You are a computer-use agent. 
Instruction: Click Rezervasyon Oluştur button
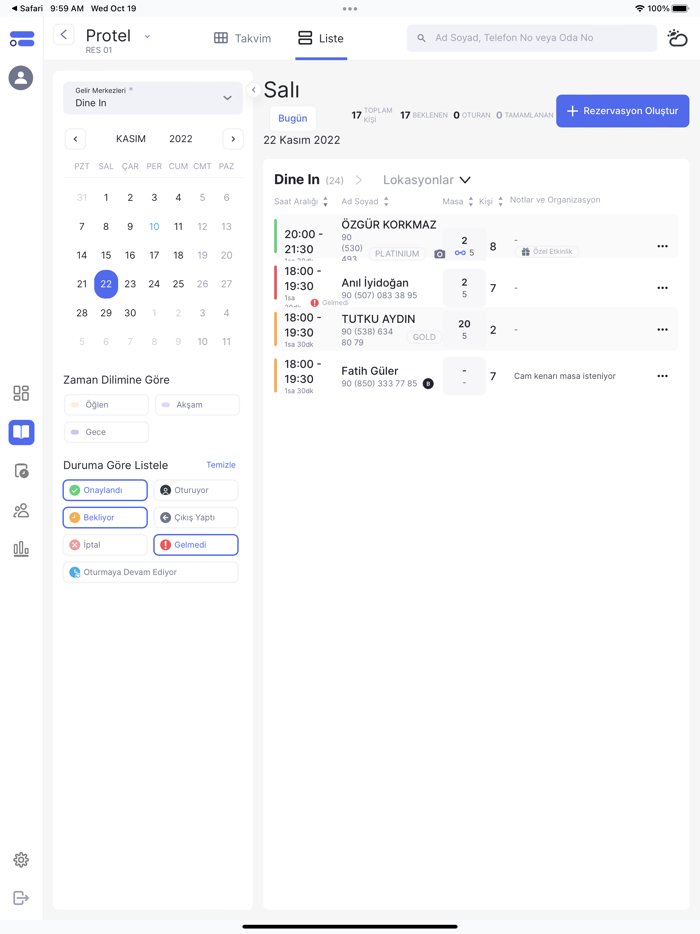click(622, 111)
